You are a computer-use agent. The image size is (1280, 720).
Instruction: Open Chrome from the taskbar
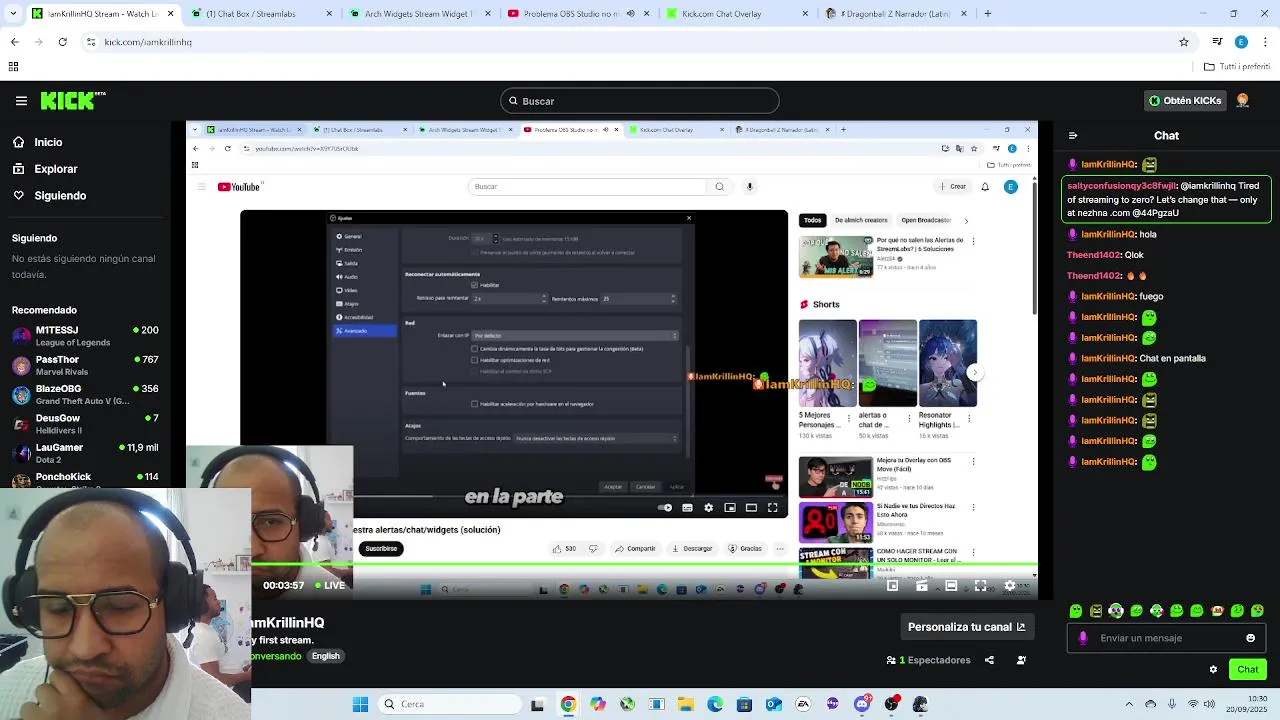click(568, 704)
